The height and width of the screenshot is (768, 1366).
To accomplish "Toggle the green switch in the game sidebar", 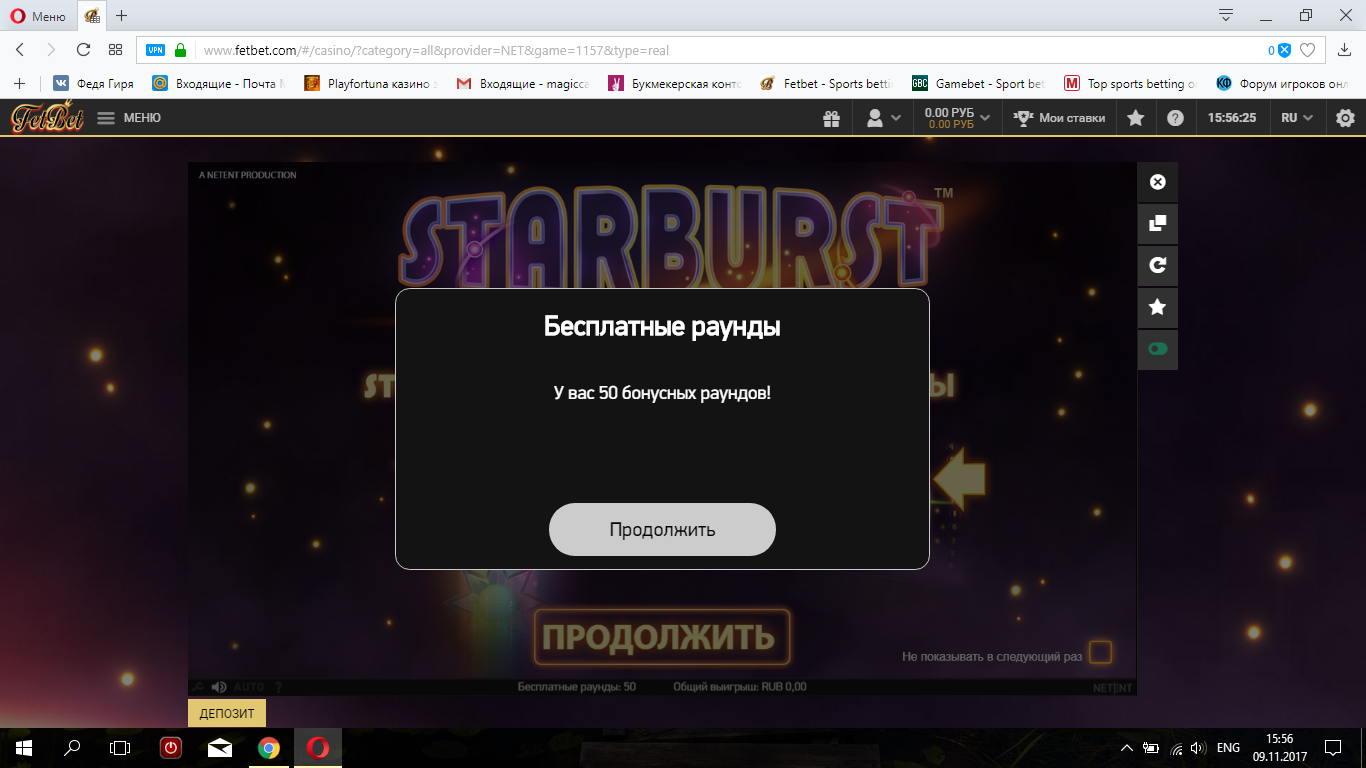I will pos(1158,350).
